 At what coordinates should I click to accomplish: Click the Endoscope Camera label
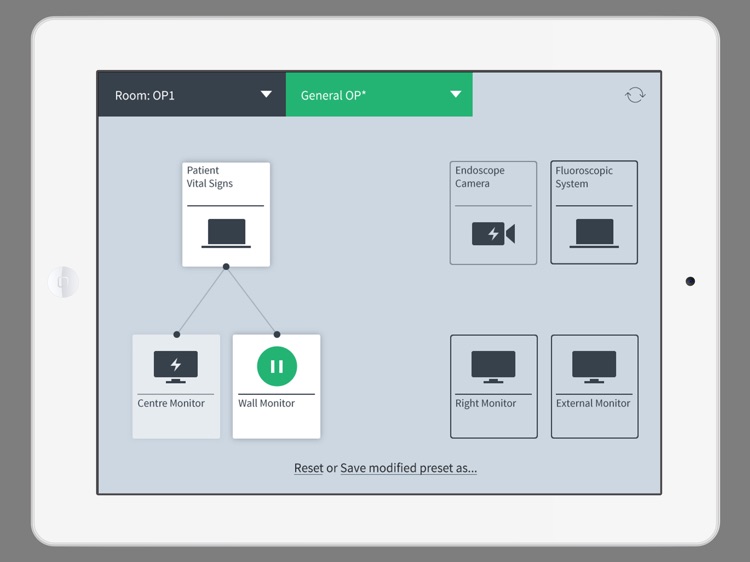click(x=480, y=177)
